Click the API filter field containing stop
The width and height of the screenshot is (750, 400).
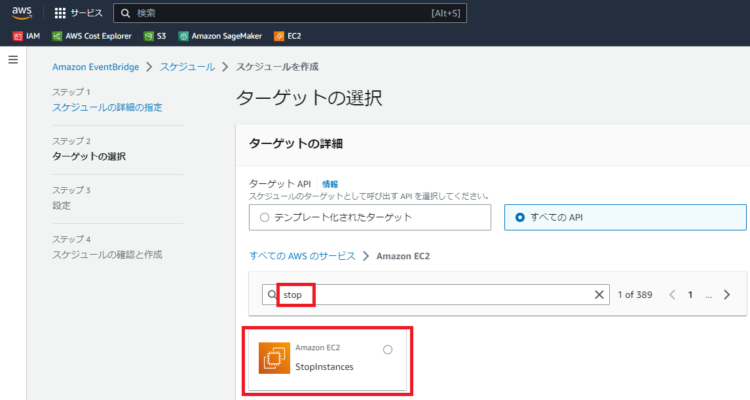coord(436,295)
